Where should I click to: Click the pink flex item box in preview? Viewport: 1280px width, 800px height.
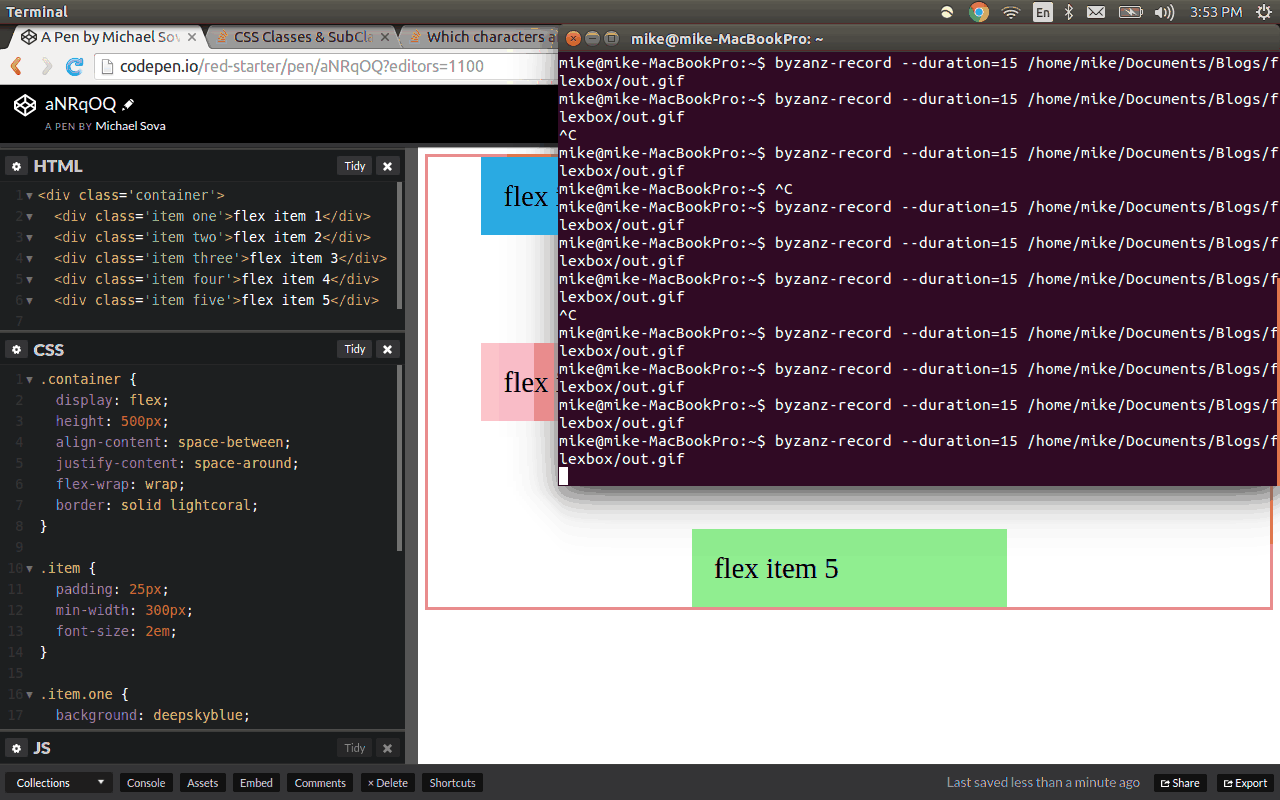pos(519,382)
